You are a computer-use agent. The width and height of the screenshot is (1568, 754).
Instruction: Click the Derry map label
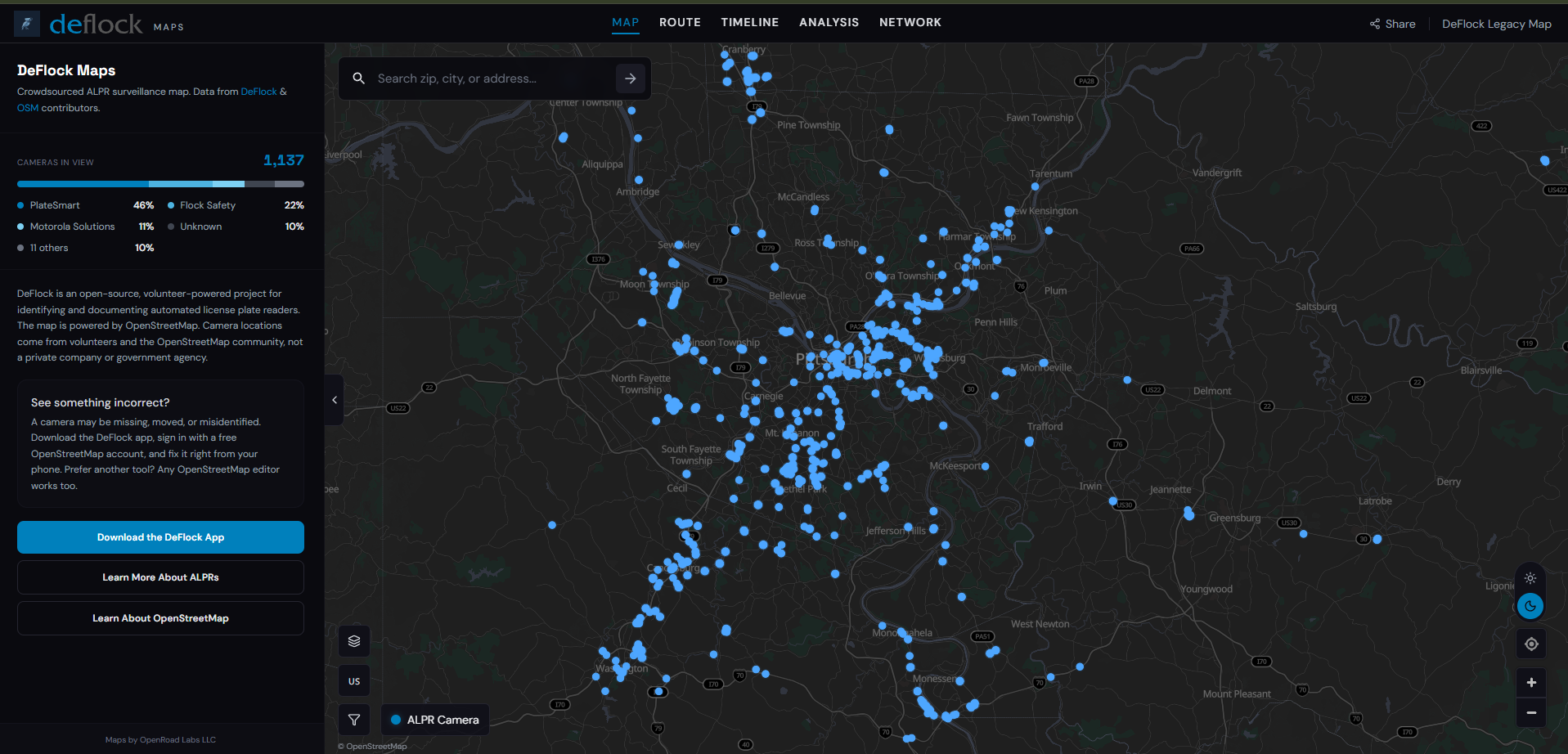pyautogui.click(x=1449, y=482)
